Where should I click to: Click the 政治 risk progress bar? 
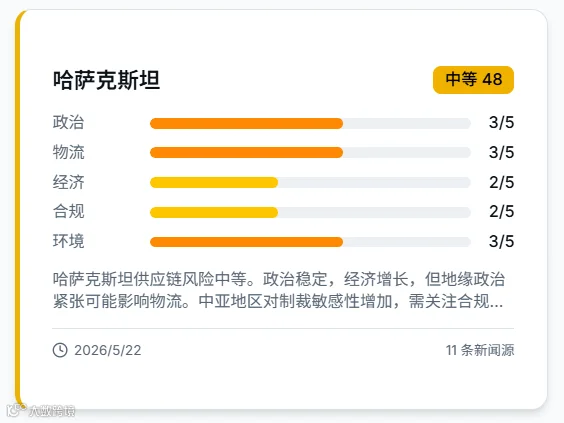click(310, 123)
